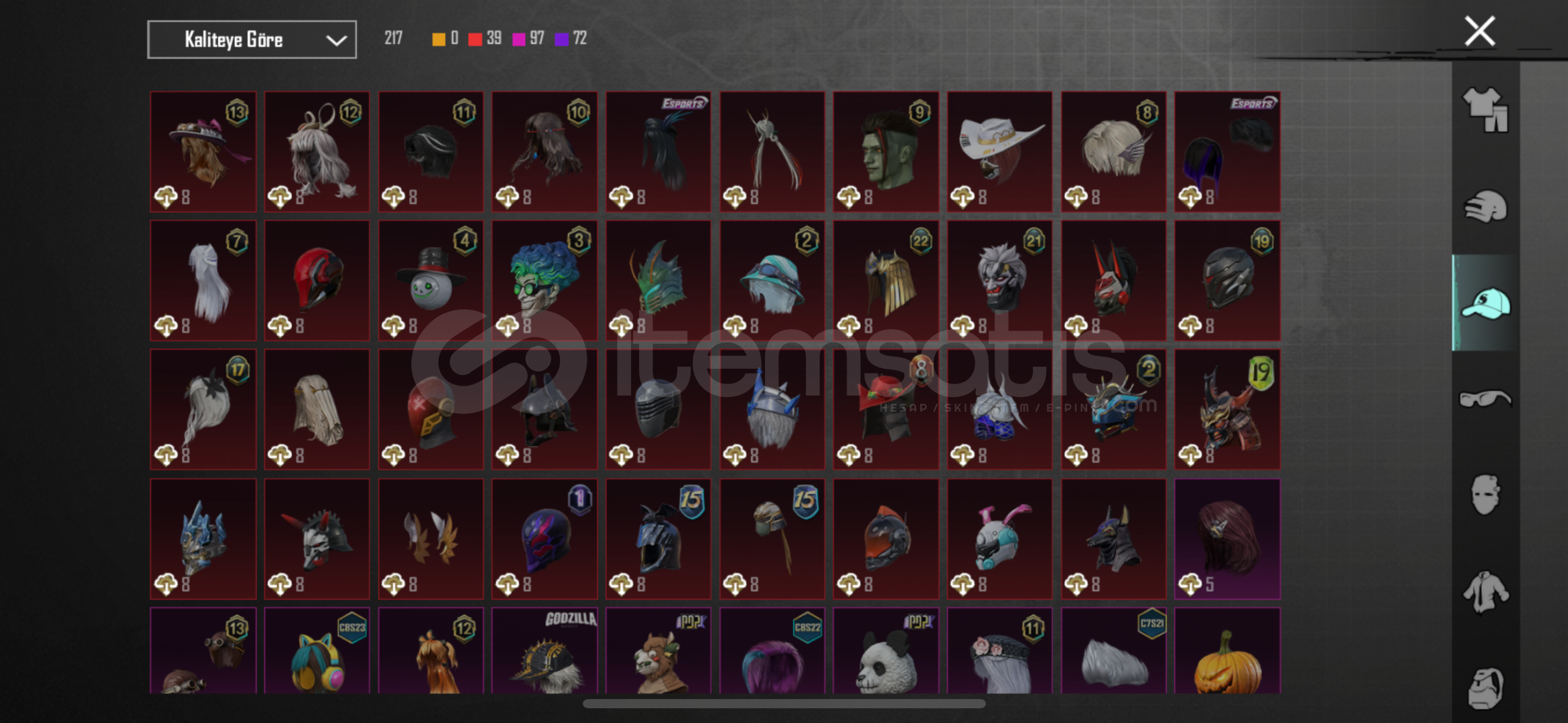This screenshot has height=723, width=1568.
Task: Close the inventory with X icon
Action: 1480,31
